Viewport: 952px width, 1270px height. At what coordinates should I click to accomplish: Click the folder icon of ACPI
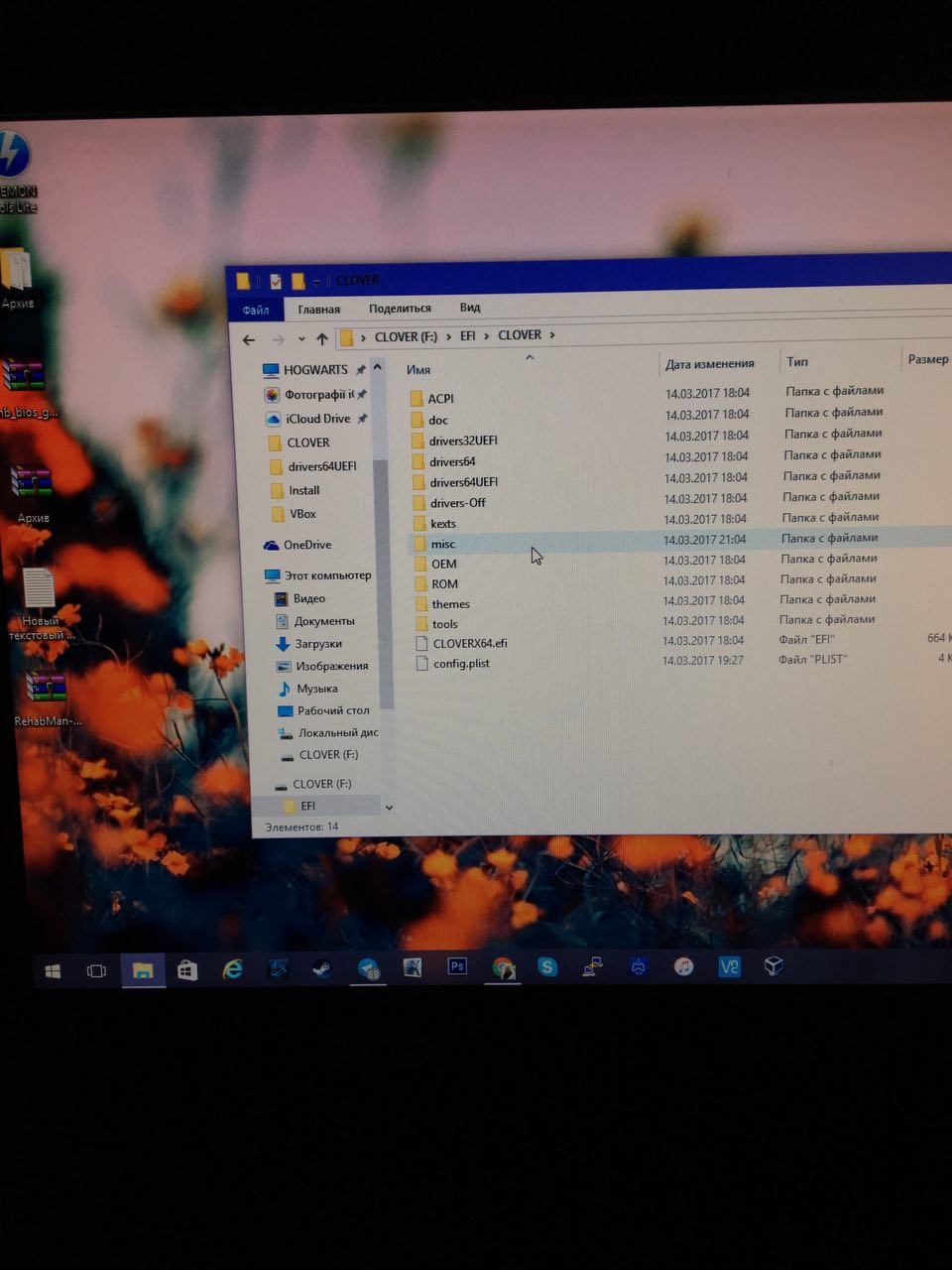pos(416,398)
